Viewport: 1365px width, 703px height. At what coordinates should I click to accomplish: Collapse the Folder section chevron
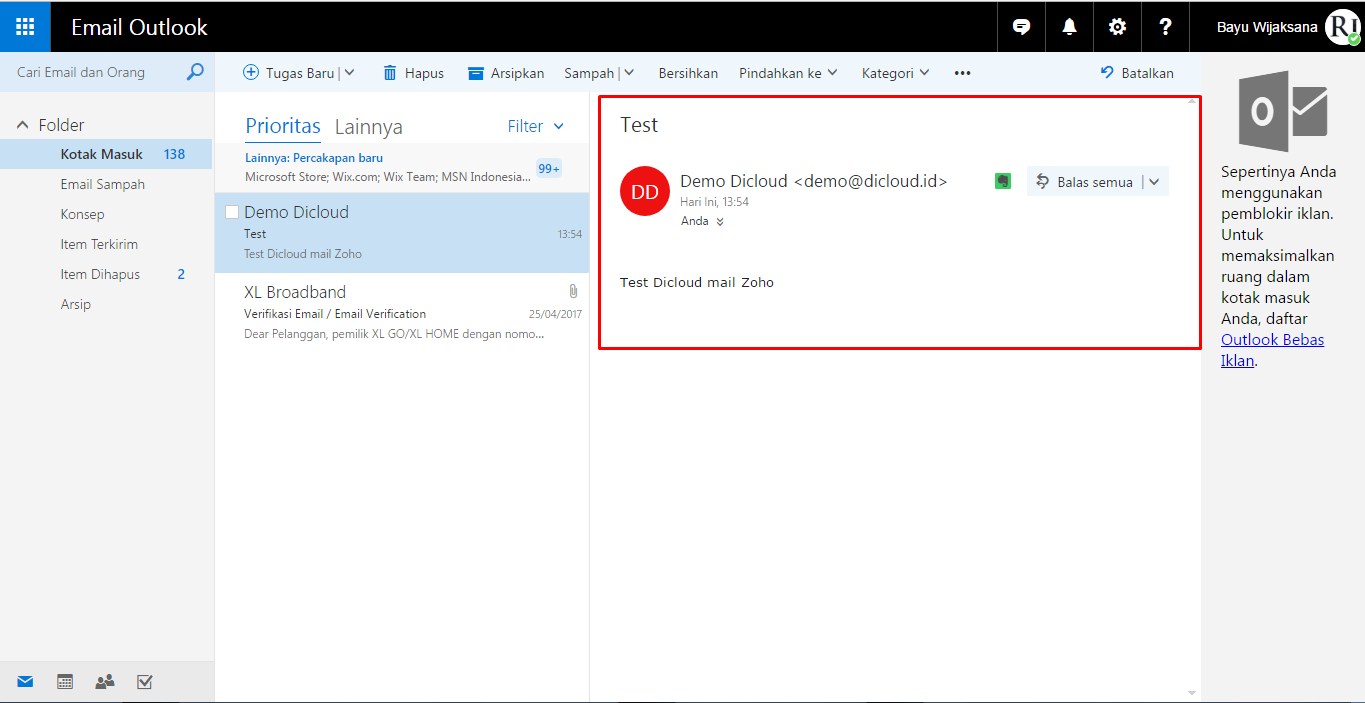(x=22, y=124)
